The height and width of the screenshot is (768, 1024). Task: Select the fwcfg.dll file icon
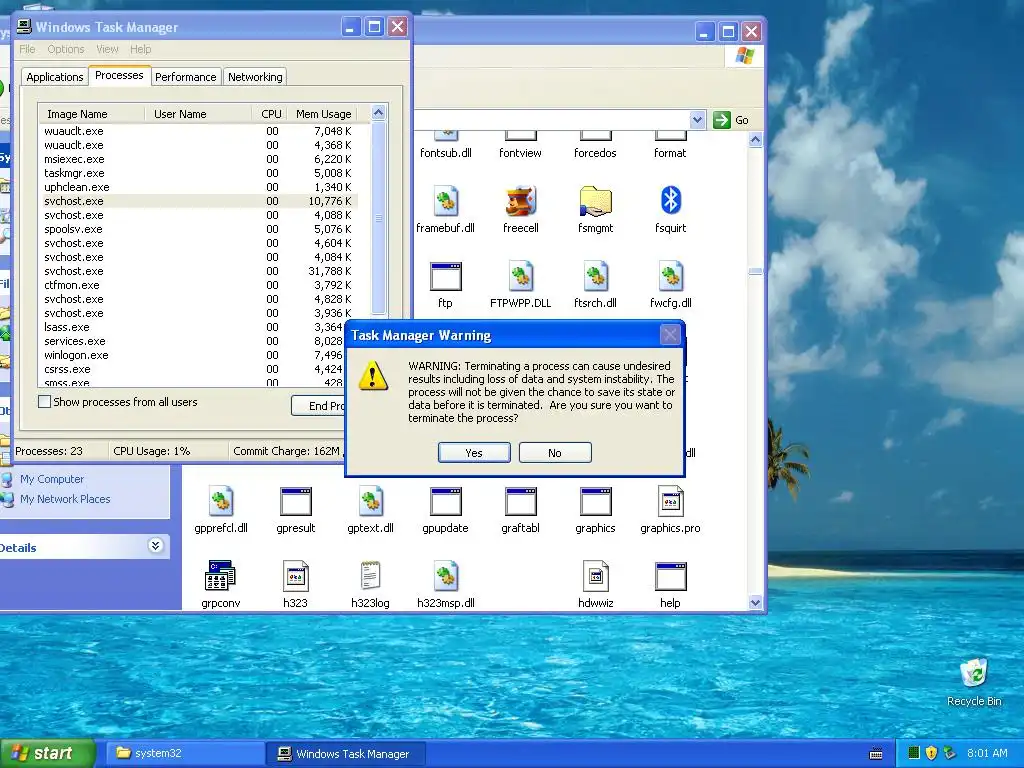pyautogui.click(x=670, y=277)
